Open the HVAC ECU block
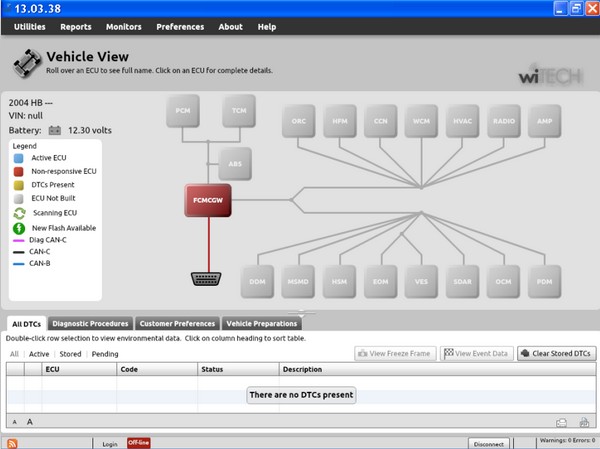The image size is (600, 449). (462, 120)
